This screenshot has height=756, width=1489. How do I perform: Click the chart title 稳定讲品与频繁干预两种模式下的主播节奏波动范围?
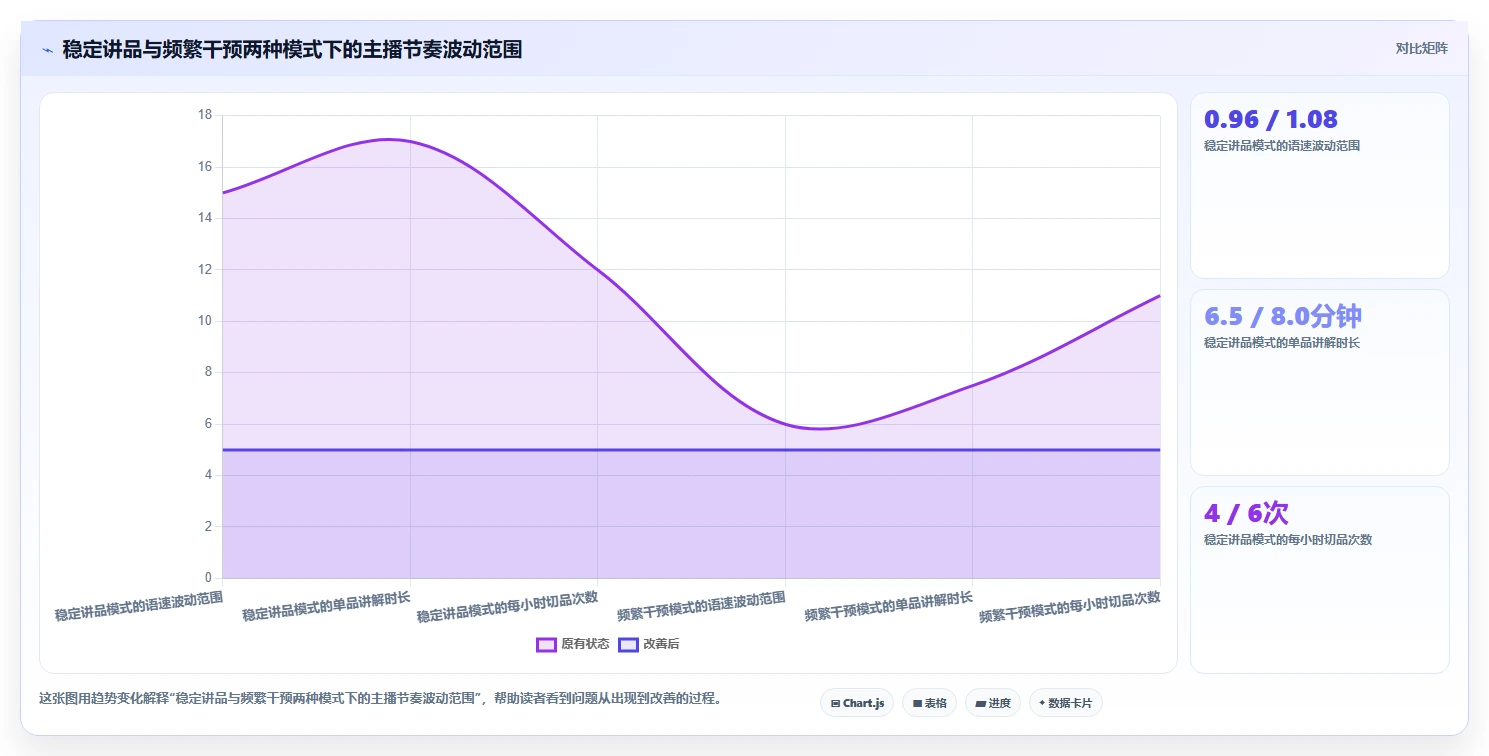coord(292,49)
